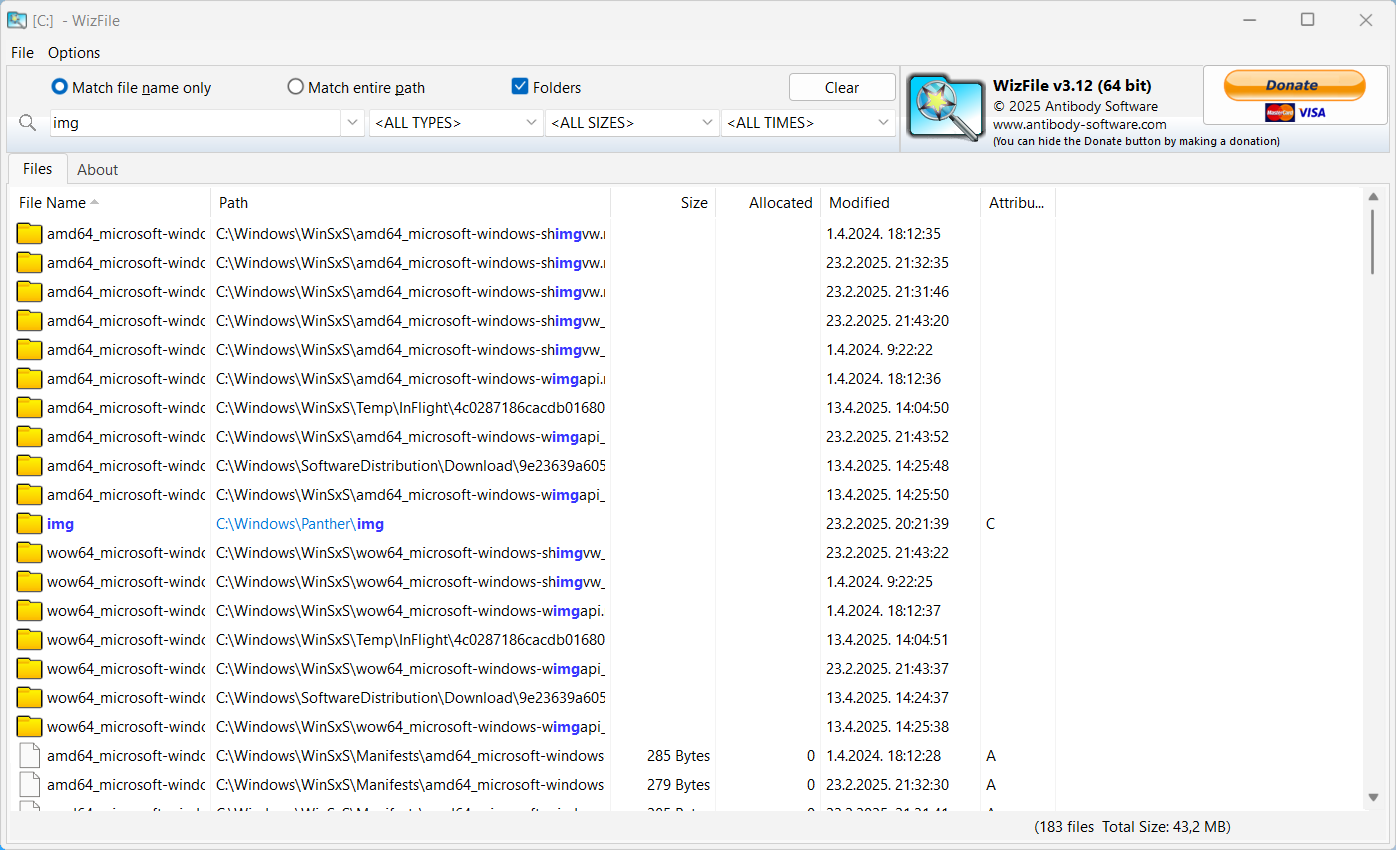1396x850 pixels.
Task: Click the bold img file name
Action: (x=60, y=524)
